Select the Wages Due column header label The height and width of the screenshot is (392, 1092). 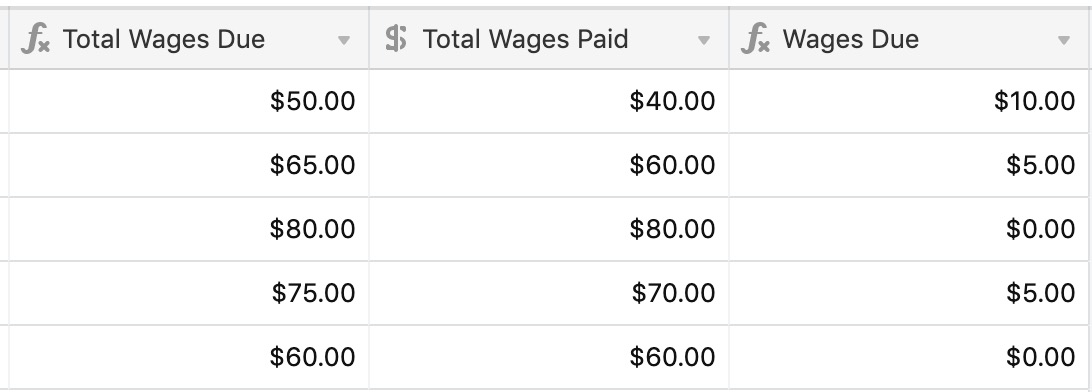[x=850, y=39]
